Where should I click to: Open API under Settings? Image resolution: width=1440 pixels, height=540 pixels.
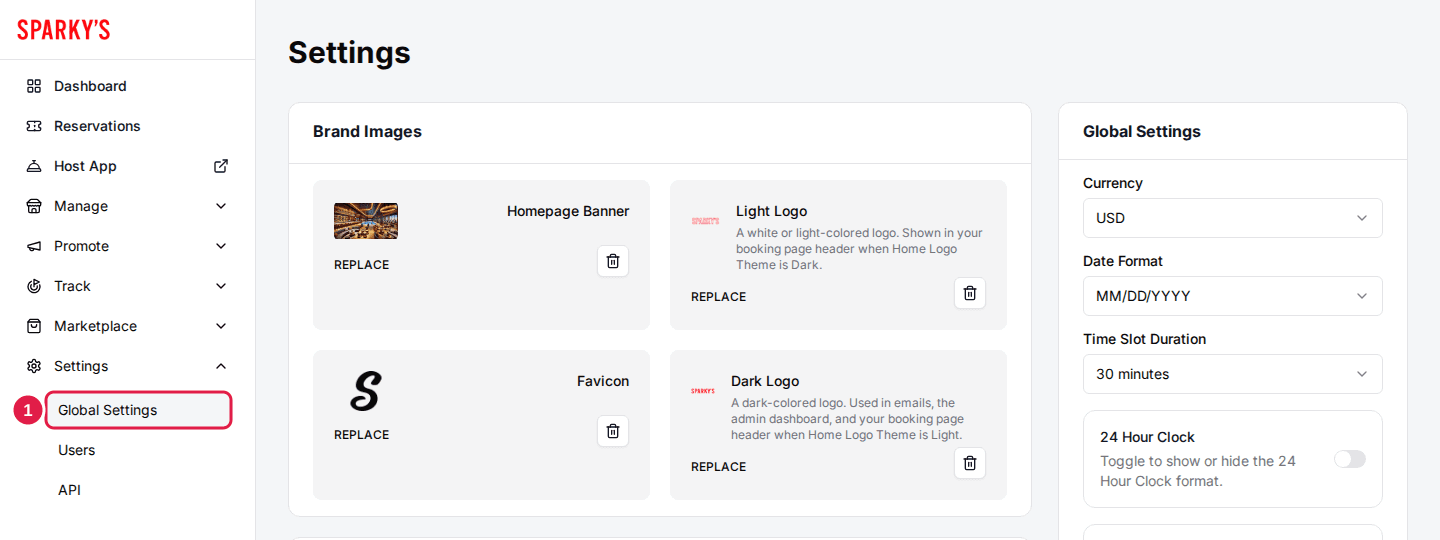(x=69, y=490)
